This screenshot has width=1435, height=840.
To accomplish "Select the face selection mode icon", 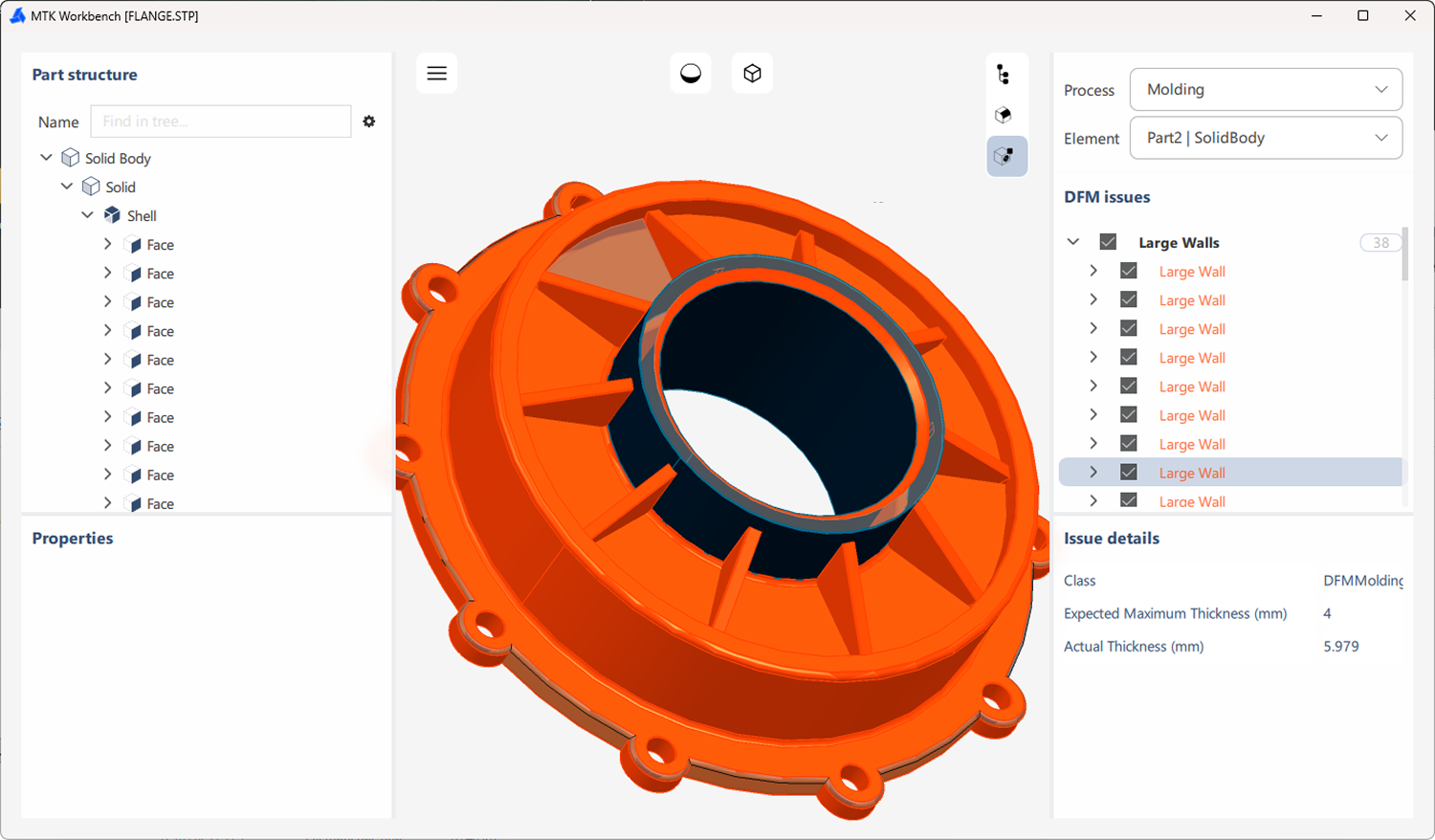I will [x=1005, y=114].
